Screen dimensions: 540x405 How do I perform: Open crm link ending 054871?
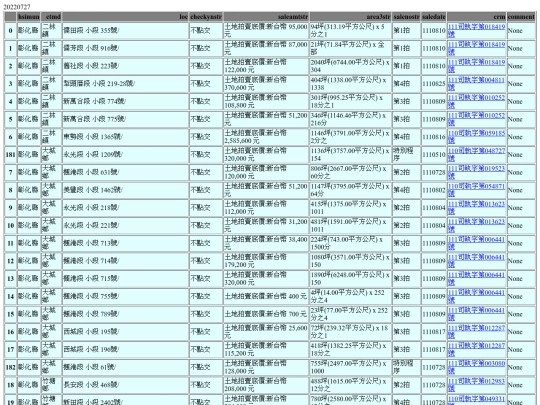476,190
